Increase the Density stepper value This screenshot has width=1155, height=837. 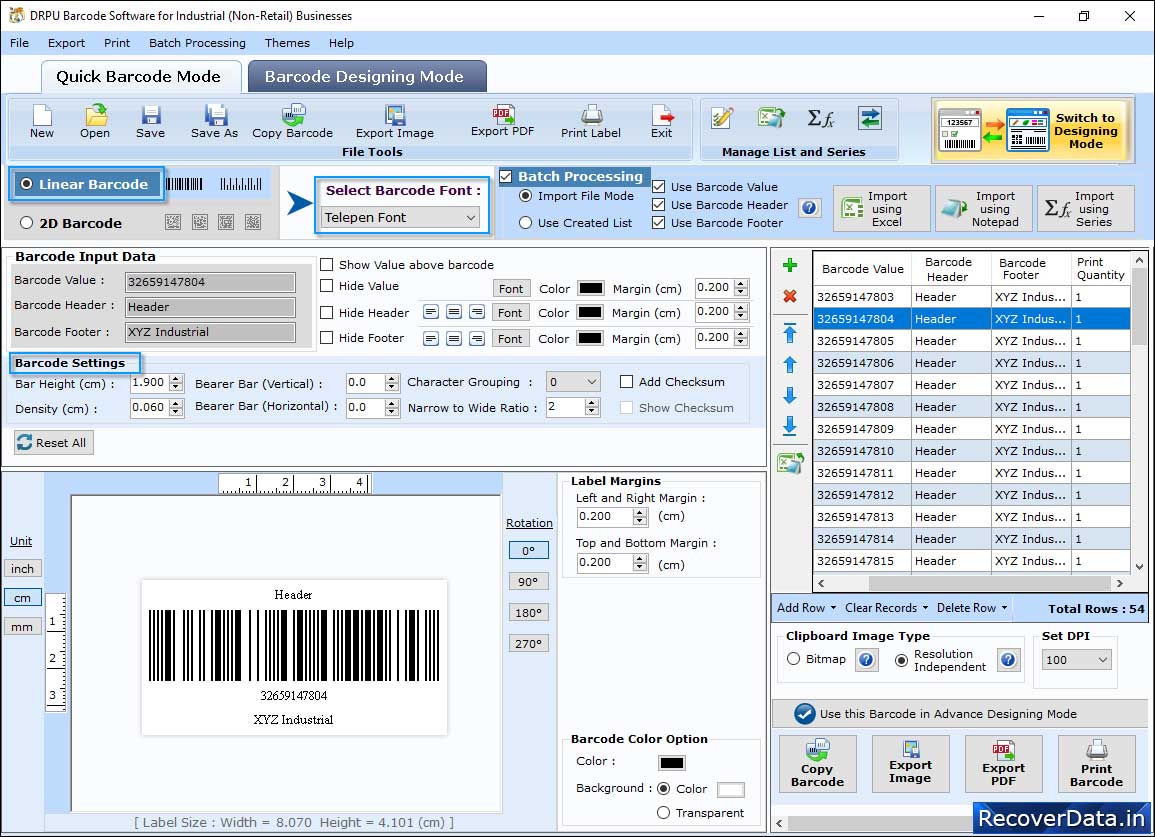(x=175, y=404)
